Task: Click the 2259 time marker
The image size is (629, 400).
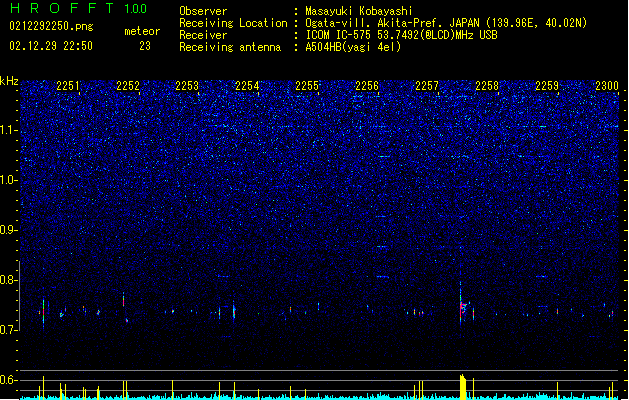Action: click(x=547, y=85)
